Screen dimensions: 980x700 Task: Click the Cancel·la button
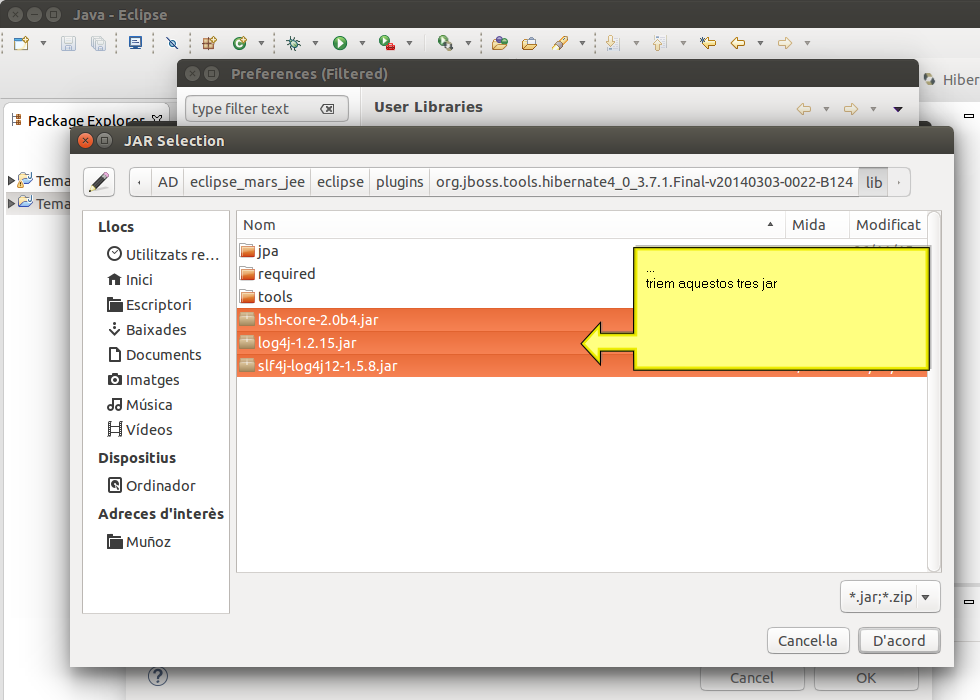click(x=808, y=641)
